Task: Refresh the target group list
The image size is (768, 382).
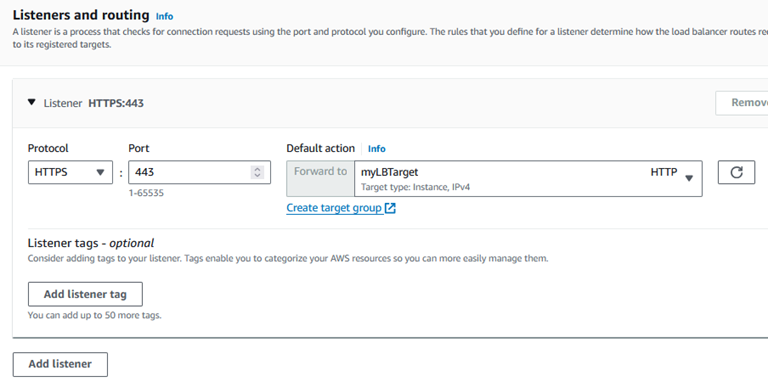Action: click(x=736, y=172)
